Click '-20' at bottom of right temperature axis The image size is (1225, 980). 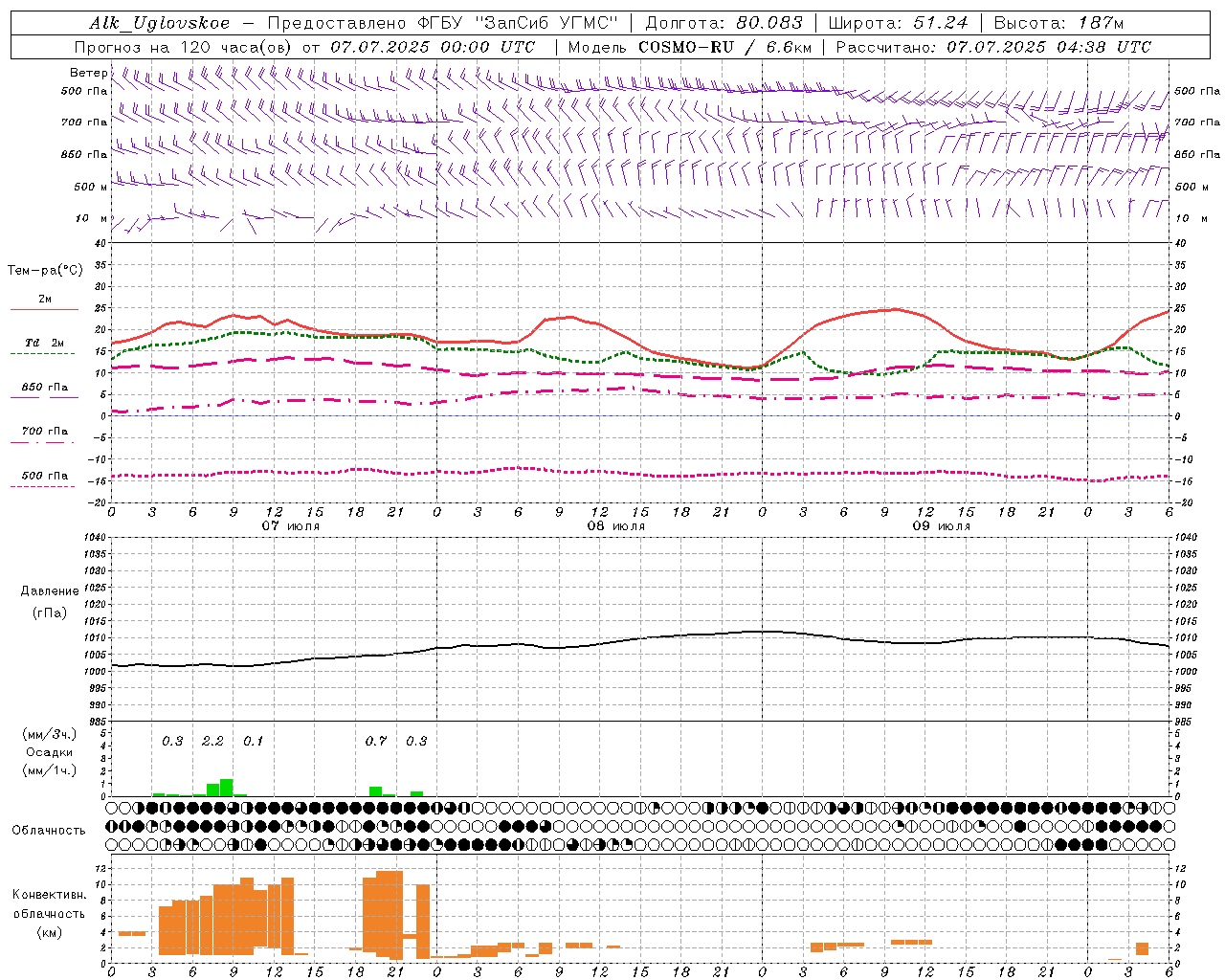click(x=1183, y=503)
